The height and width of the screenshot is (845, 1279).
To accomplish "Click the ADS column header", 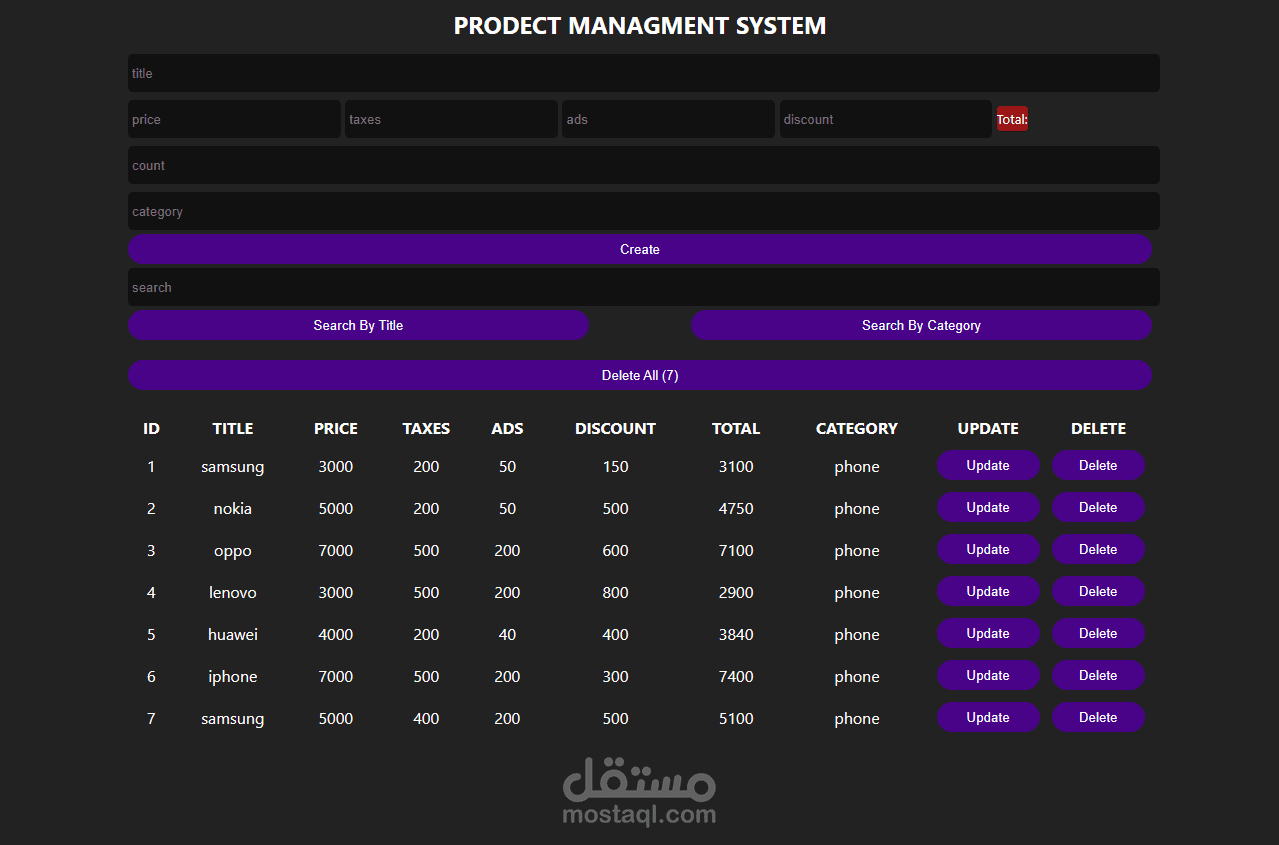I will tap(507, 428).
